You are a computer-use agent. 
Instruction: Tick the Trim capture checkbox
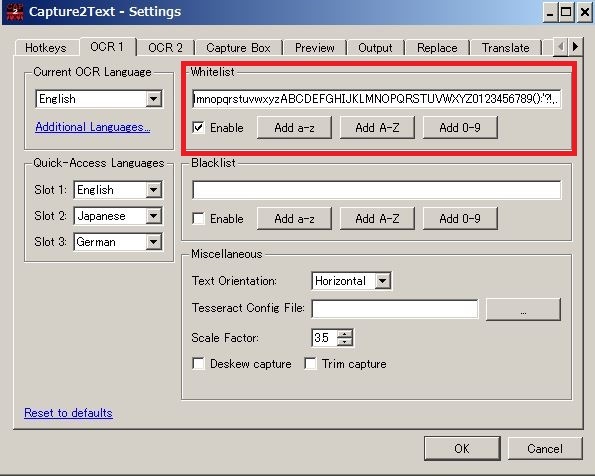click(x=310, y=364)
